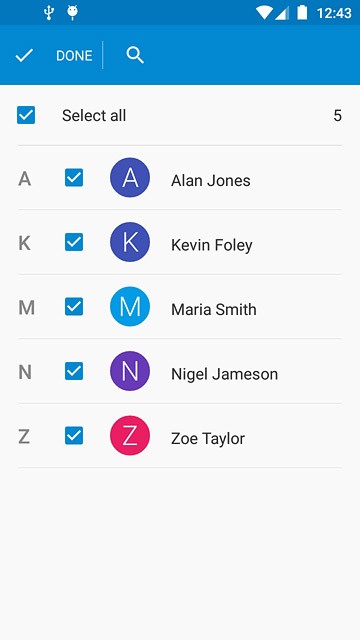Screen dimensions: 360x640
Task: Untick the Nigel Jameson checkbox
Action: 74,371
